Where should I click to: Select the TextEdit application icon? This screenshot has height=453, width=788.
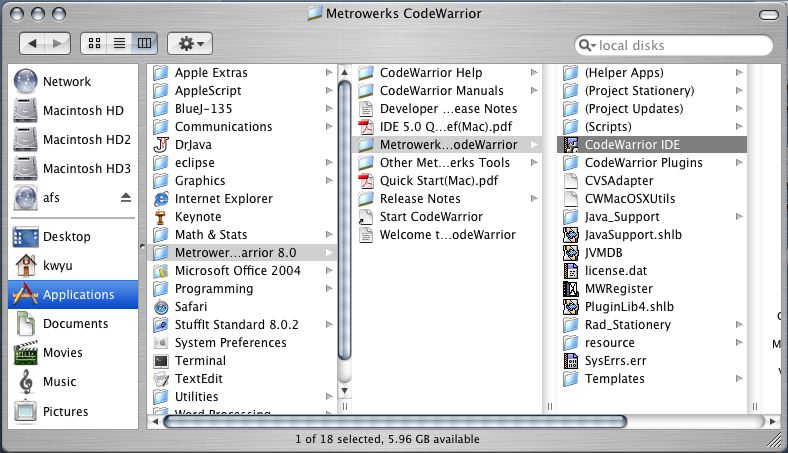(161, 379)
